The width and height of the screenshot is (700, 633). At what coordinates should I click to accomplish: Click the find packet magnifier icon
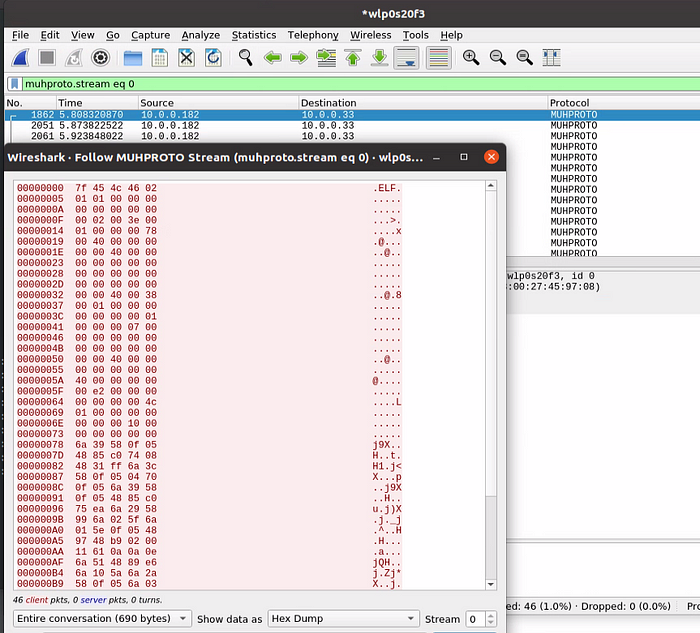pos(244,58)
